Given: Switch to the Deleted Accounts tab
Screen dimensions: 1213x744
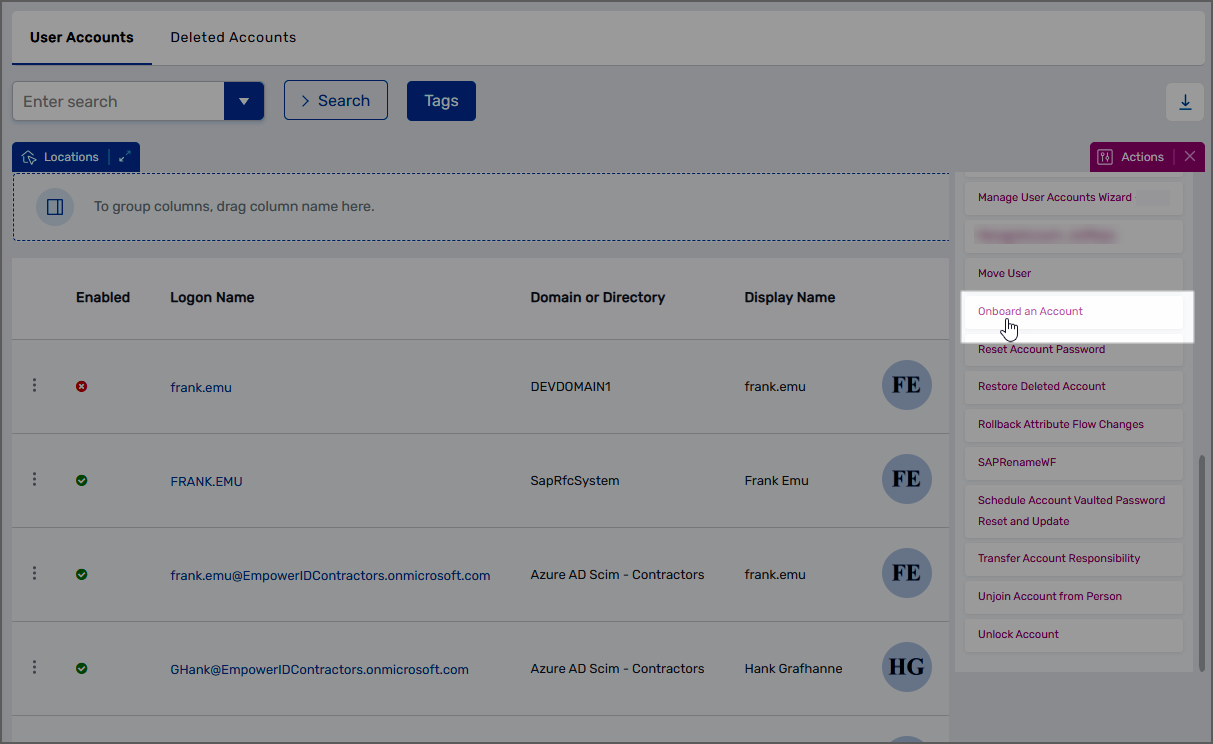Looking at the screenshot, I should [233, 37].
